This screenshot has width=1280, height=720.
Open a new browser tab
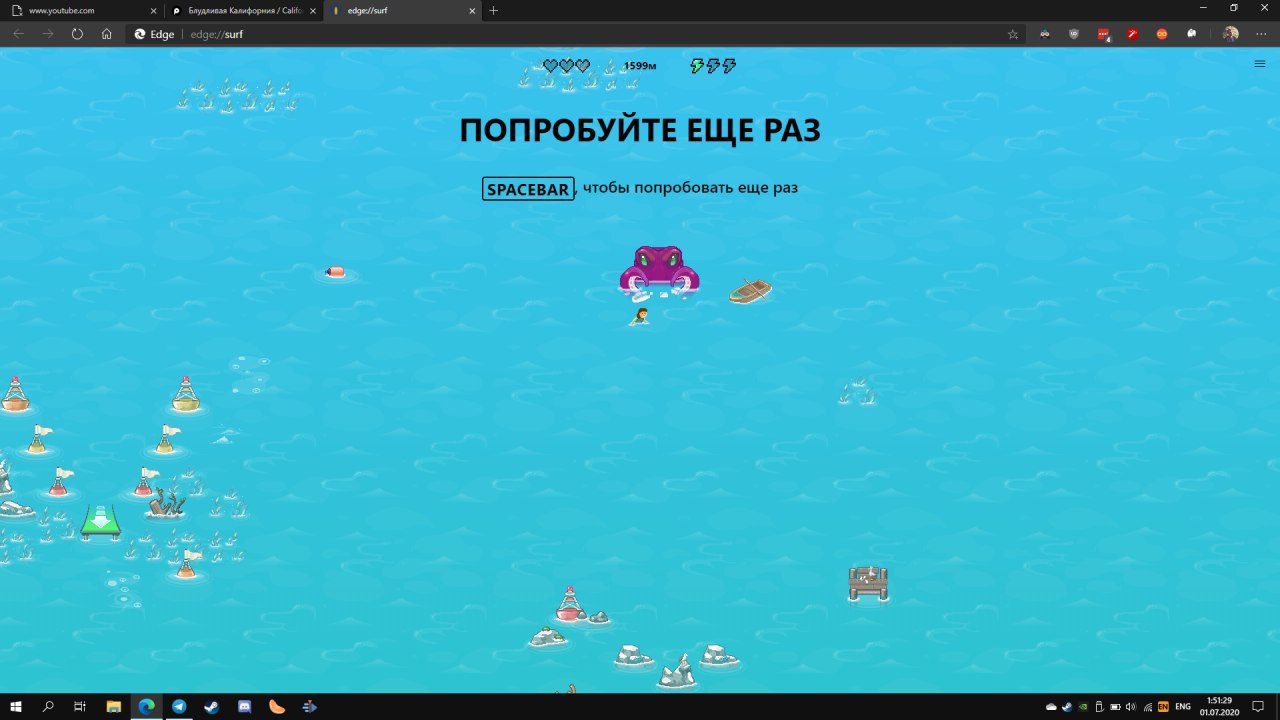click(x=494, y=10)
